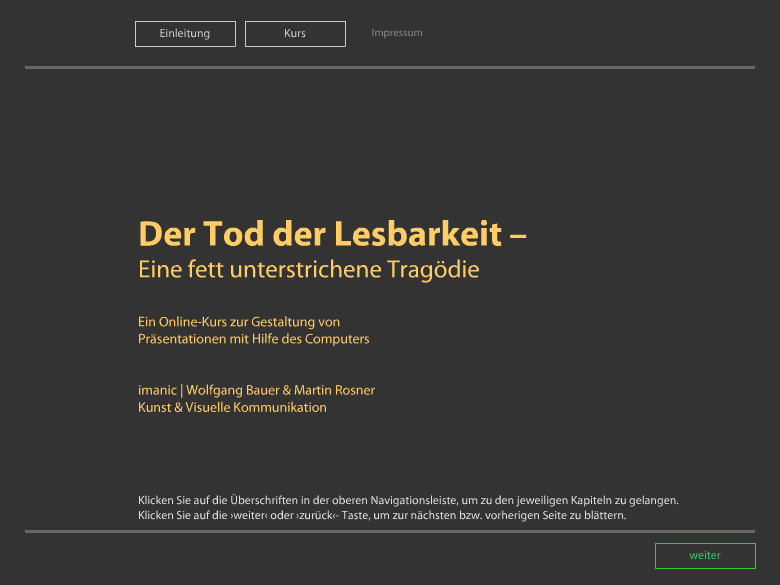Select the instruction line about the Navigationsleiste
Image resolution: width=780 pixels, height=585 pixels.
(x=408, y=500)
